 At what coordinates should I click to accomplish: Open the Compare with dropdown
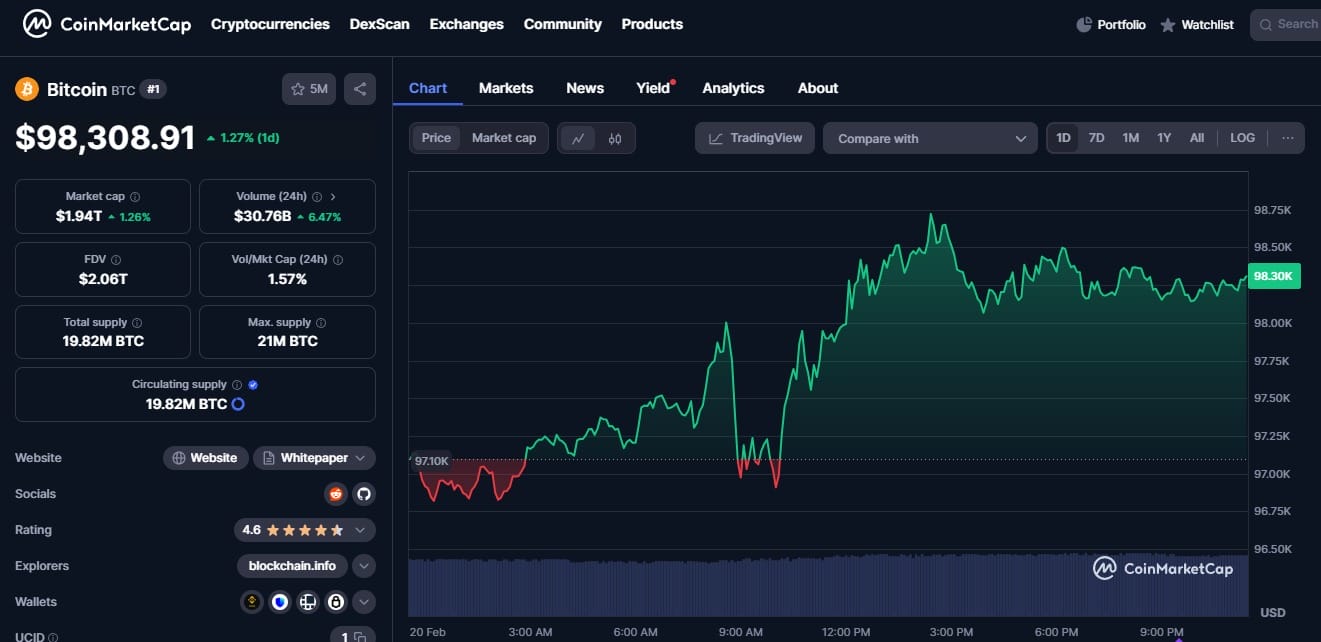930,138
